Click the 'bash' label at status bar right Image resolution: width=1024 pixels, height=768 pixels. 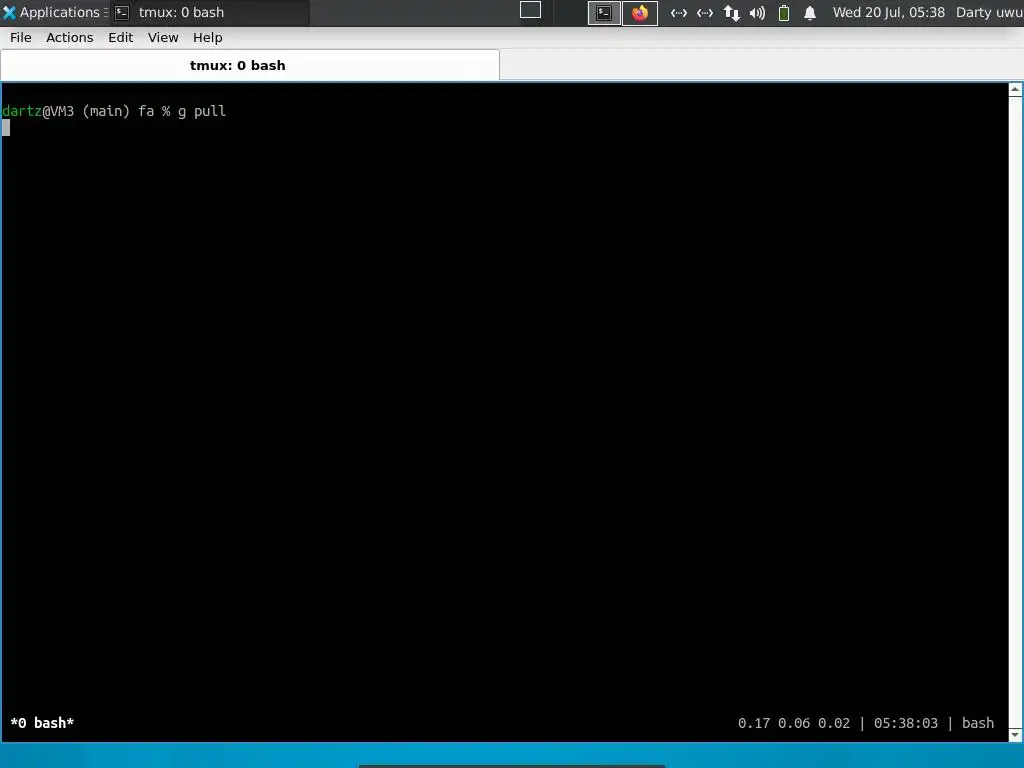[978, 723]
